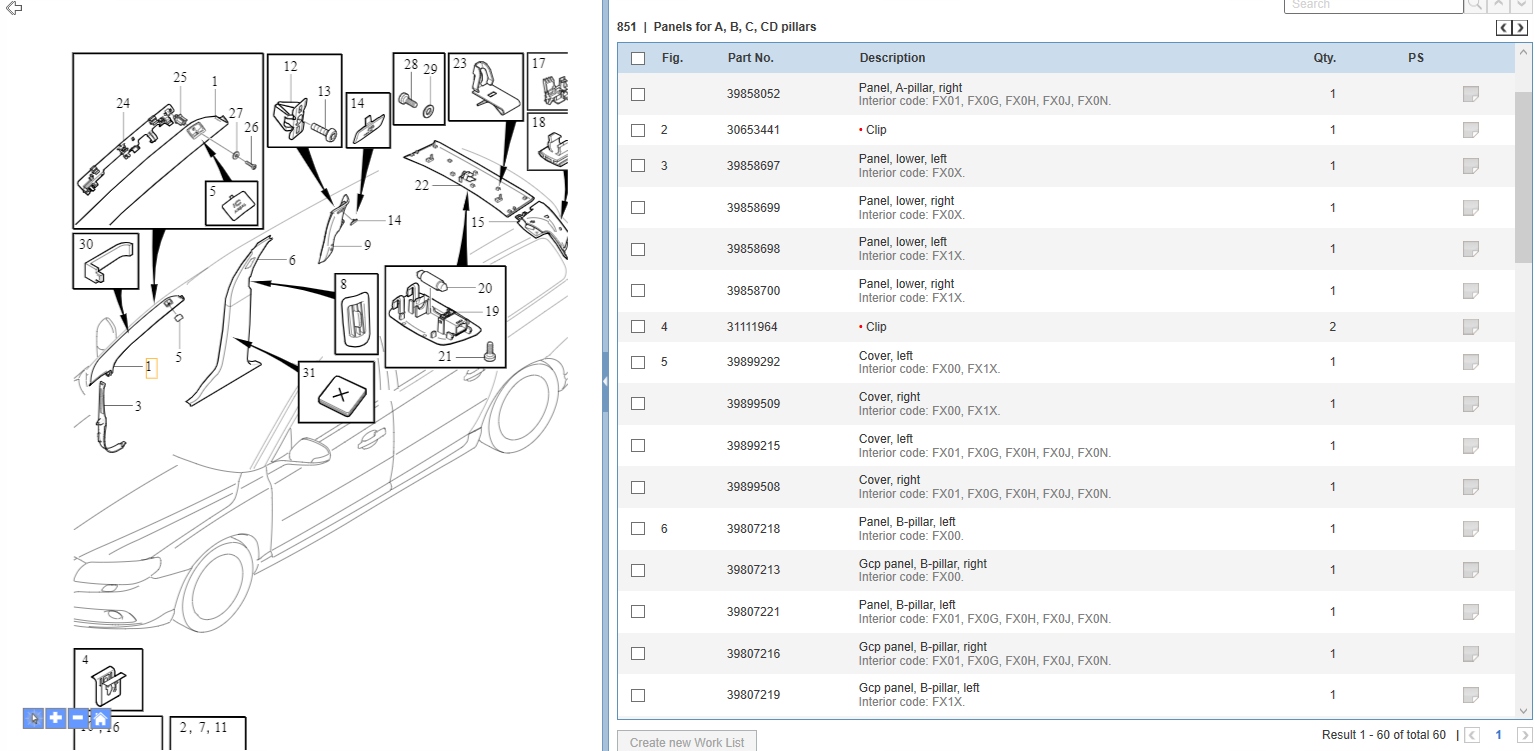
Task: Open note icon for part 30653441
Action: click(x=1470, y=130)
